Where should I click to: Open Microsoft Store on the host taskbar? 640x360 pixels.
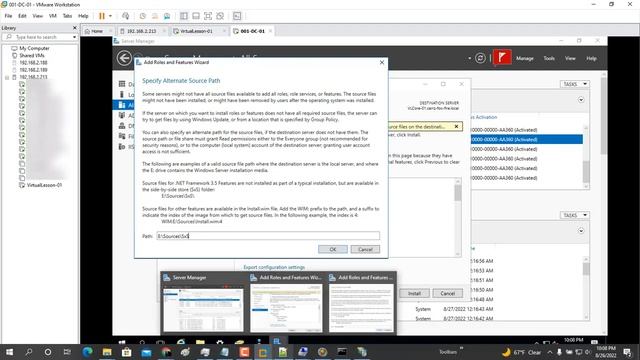tap(127, 352)
